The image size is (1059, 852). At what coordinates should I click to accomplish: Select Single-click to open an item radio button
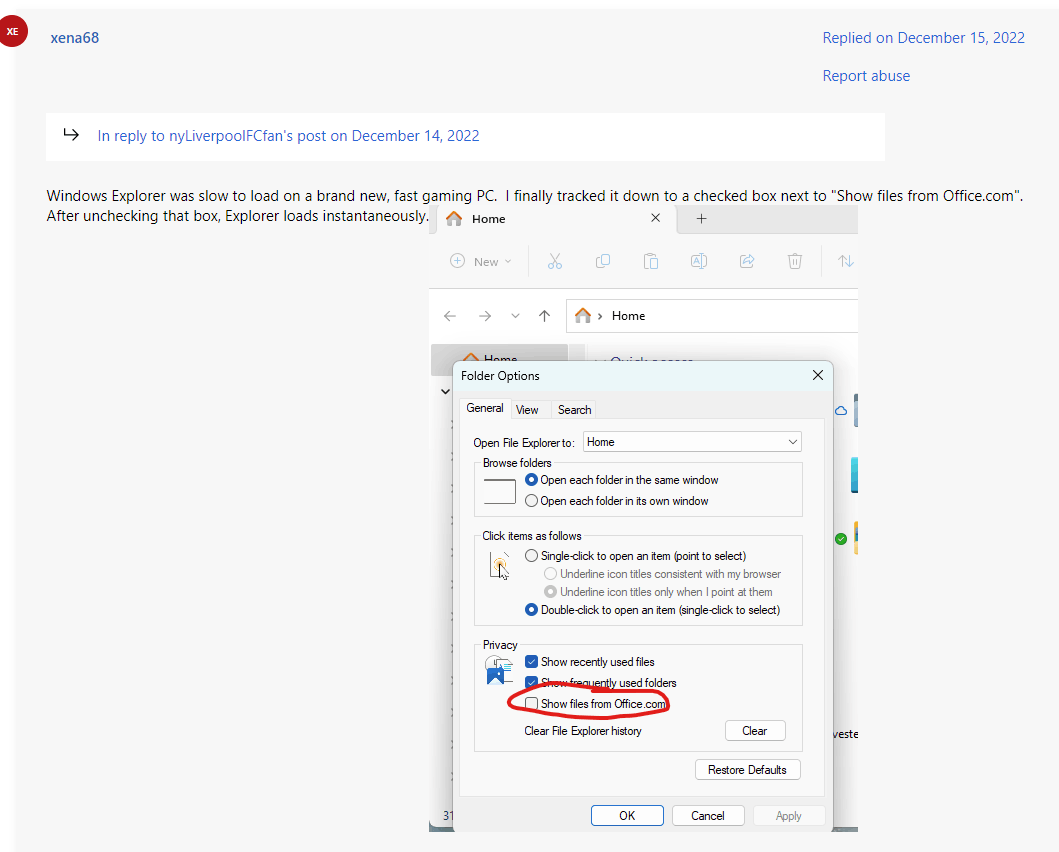click(x=531, y=555)
